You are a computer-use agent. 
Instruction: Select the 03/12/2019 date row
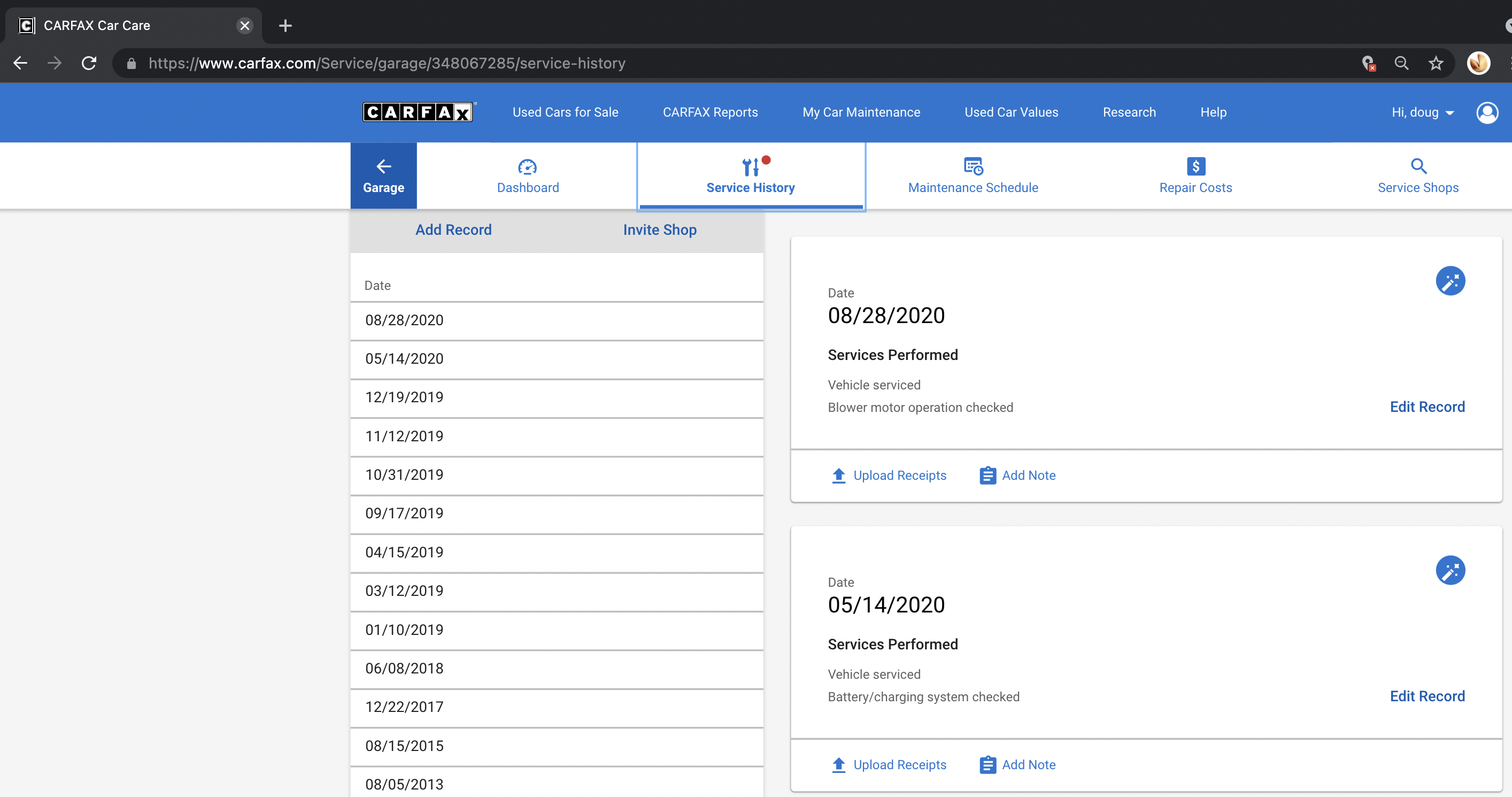pyautogui.click(x=557, y=592)
